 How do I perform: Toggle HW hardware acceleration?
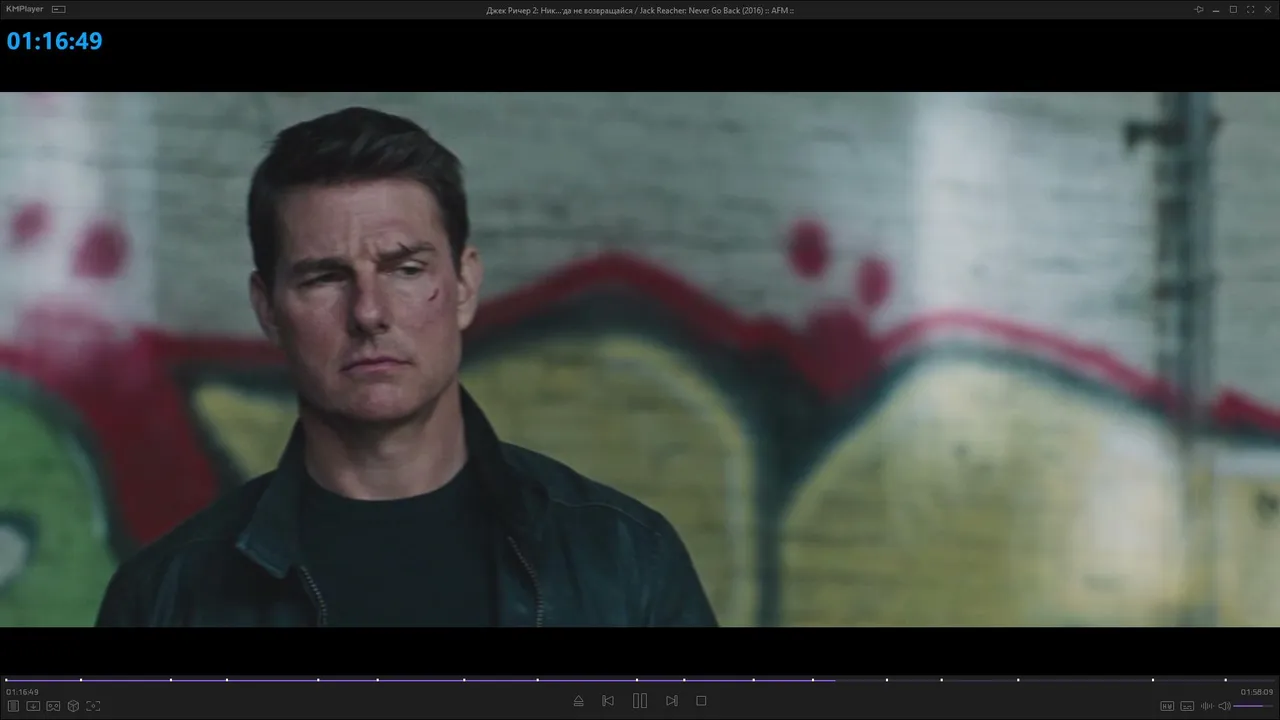[1167, 706]
